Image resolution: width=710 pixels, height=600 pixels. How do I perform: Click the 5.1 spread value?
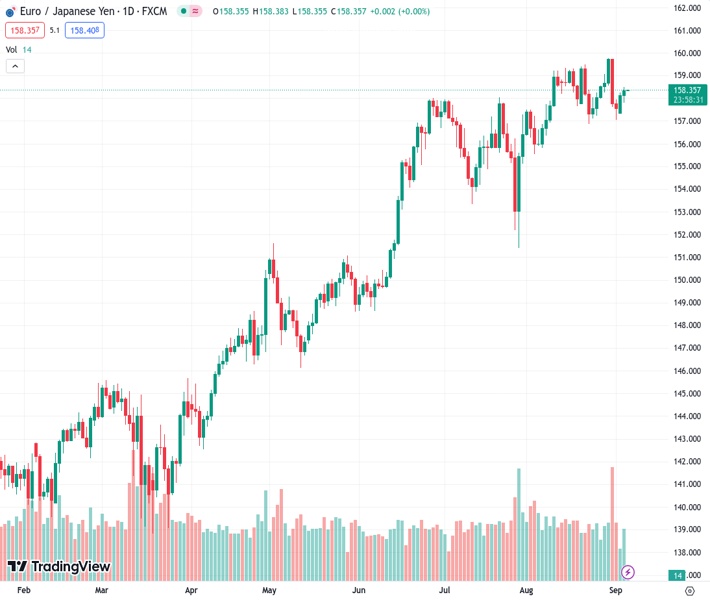point(54,30)
